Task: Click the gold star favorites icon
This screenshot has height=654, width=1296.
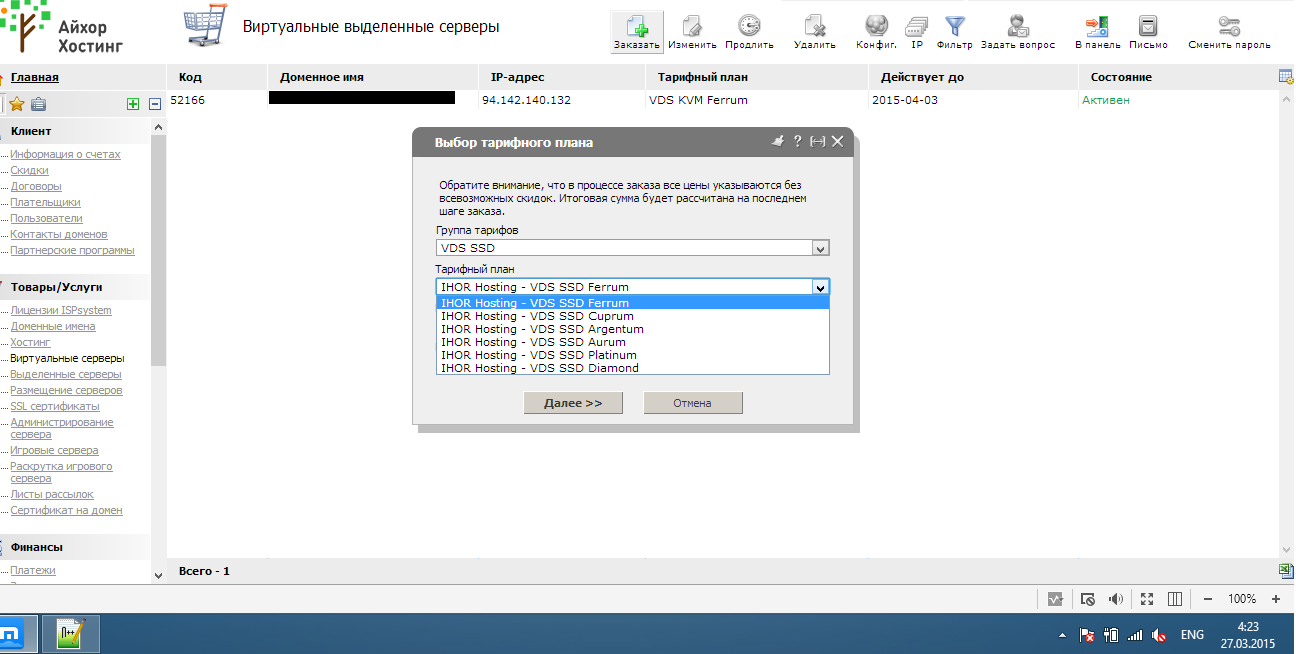Action: [x=17, y=104]
